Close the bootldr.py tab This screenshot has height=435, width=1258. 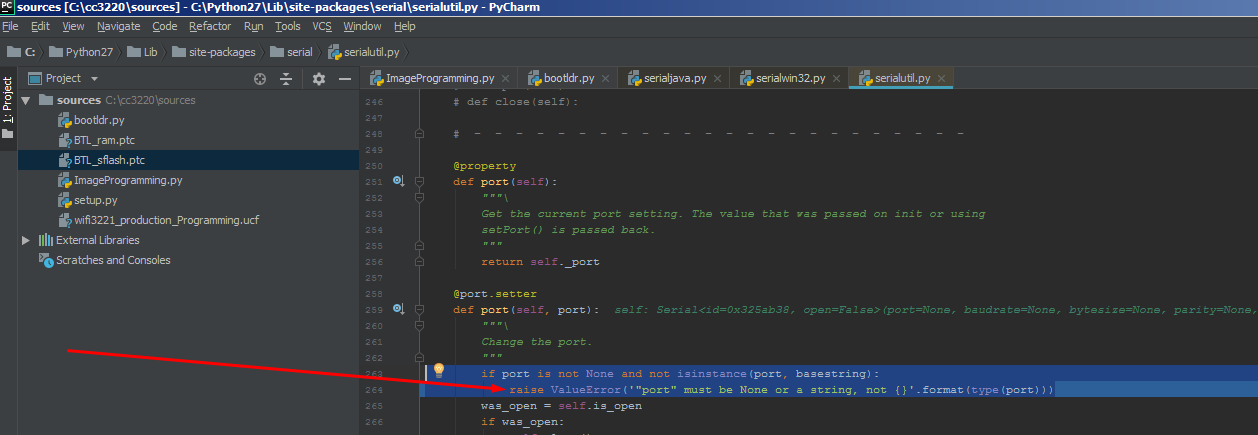click(x=606, y=78)
